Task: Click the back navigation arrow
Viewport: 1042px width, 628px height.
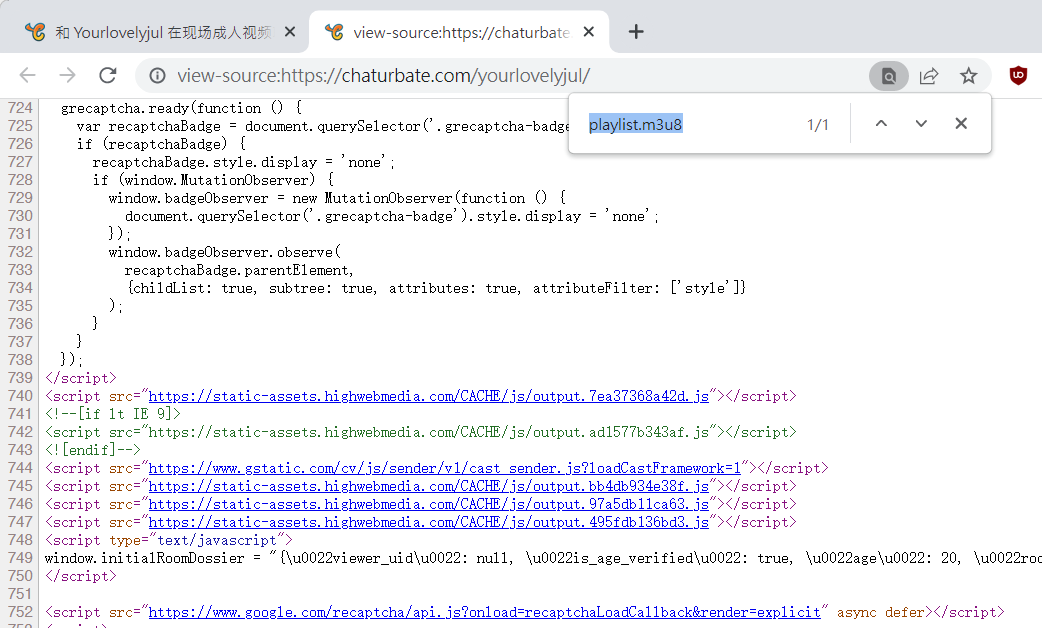Action: click(27, 75)
